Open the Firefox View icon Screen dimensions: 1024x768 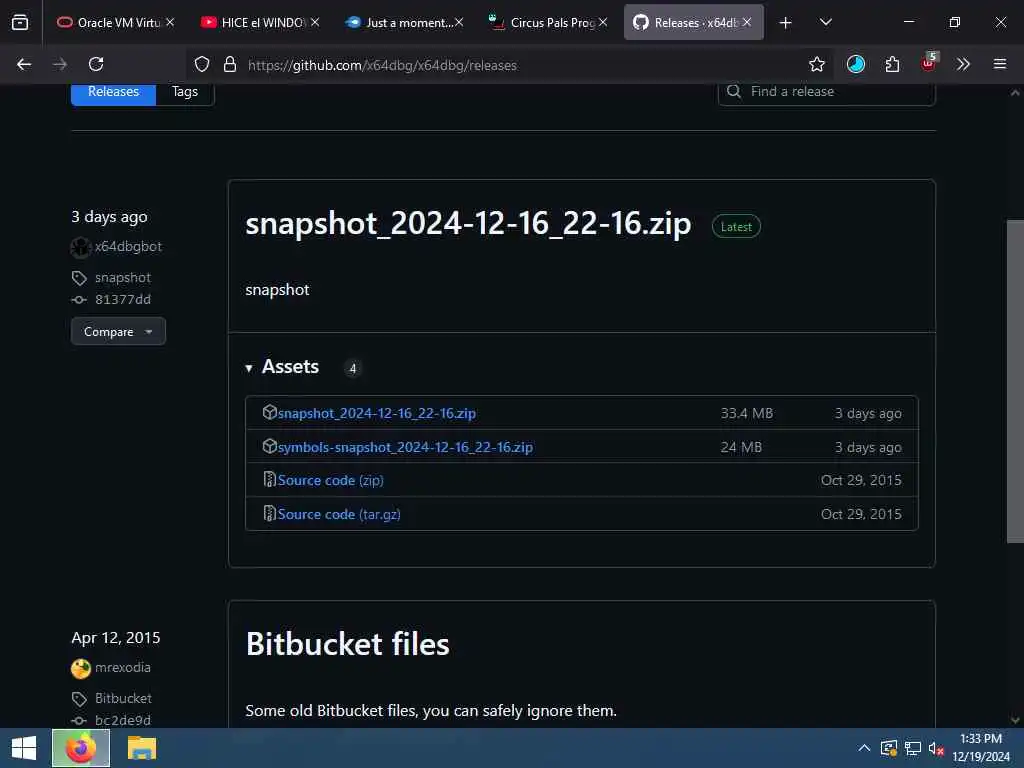[20, 22]
